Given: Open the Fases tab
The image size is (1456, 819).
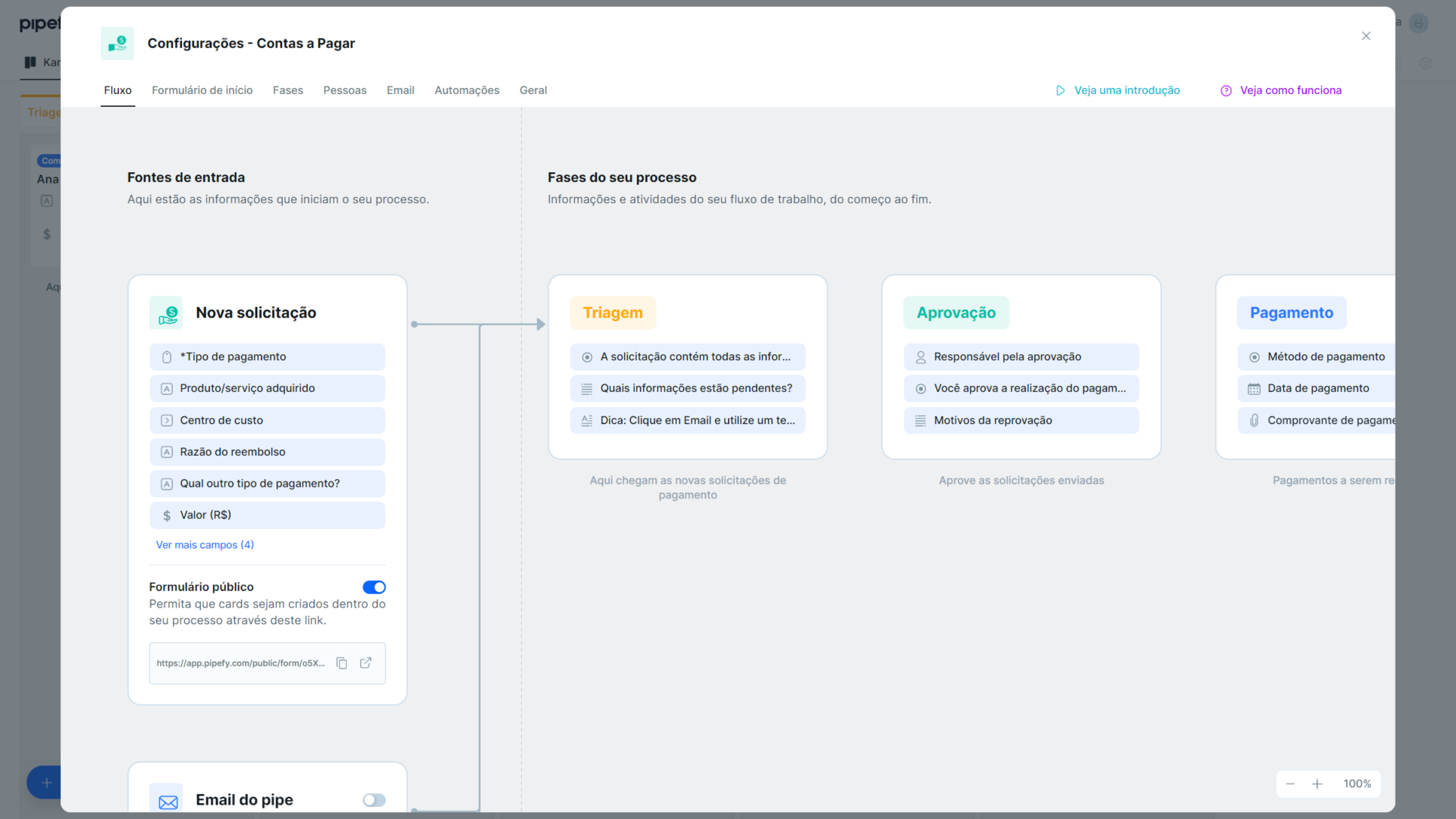Looking at the screenshot, I should pyautogui.click(x=287, y=90).
